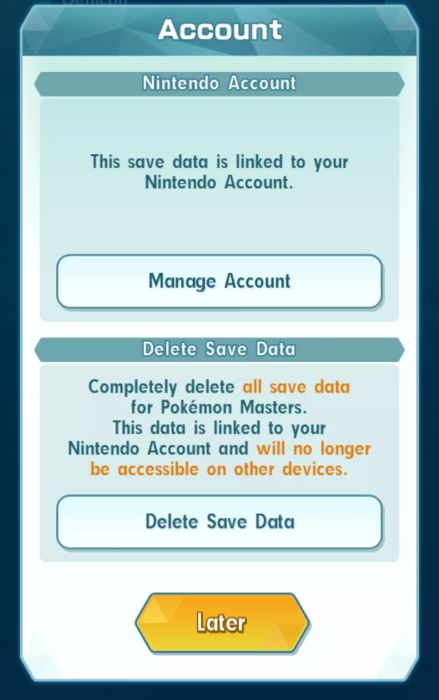This screenshot has width=439, height=700.
Task: Select the Nintendo Account section header banner
Action: (x=219, y=83)
